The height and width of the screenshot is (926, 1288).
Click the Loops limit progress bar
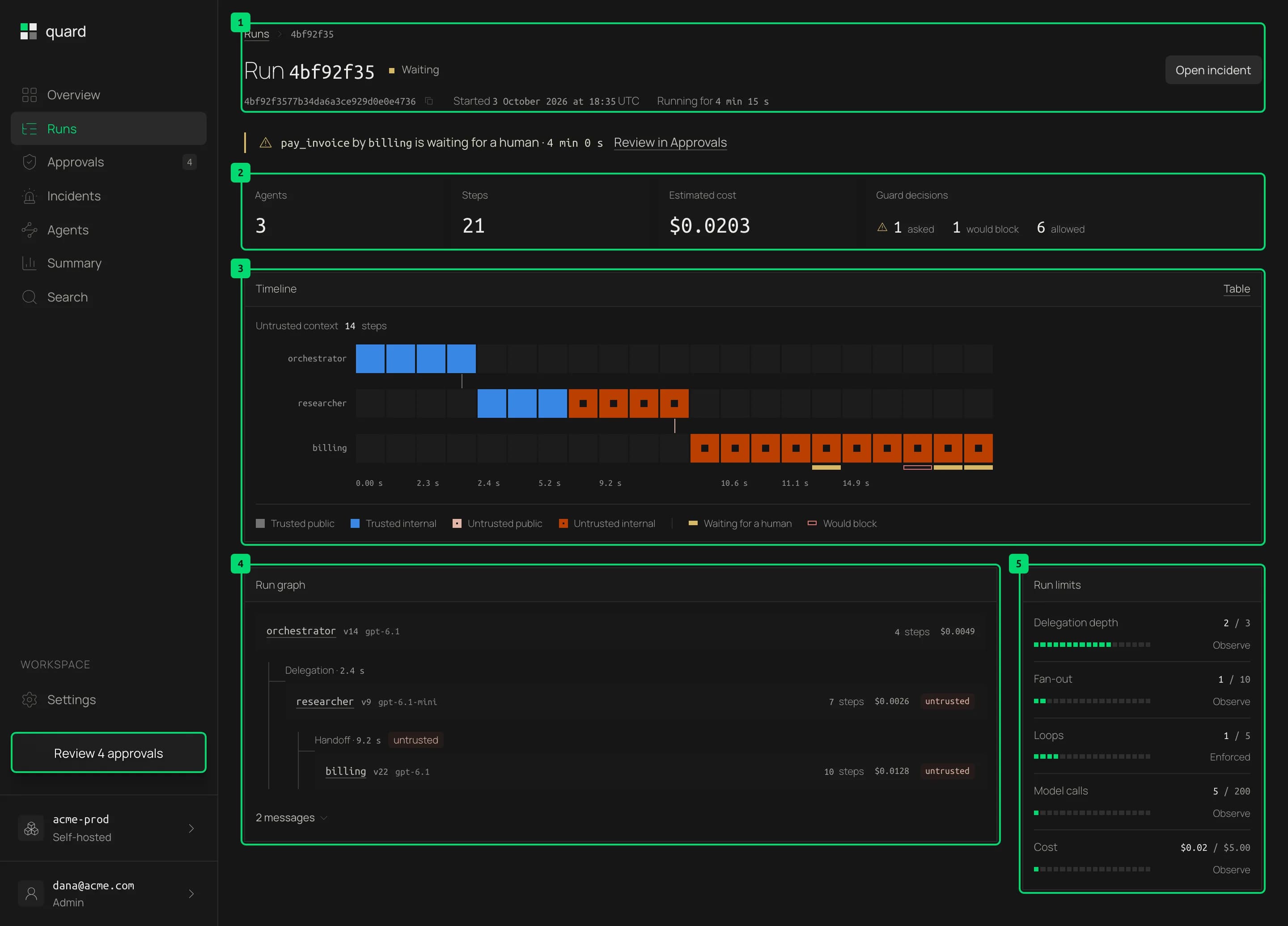tap(1092, 756)
